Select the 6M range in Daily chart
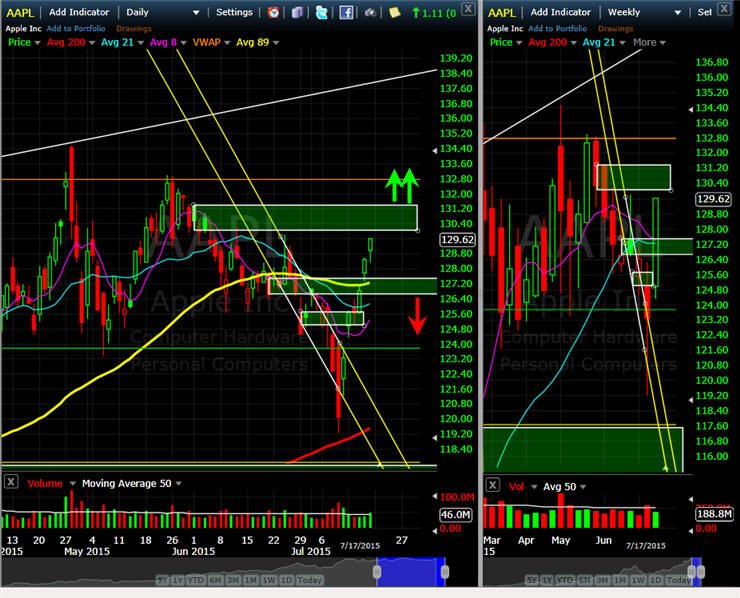The image size is (740, 598). (x=215, y=580)
